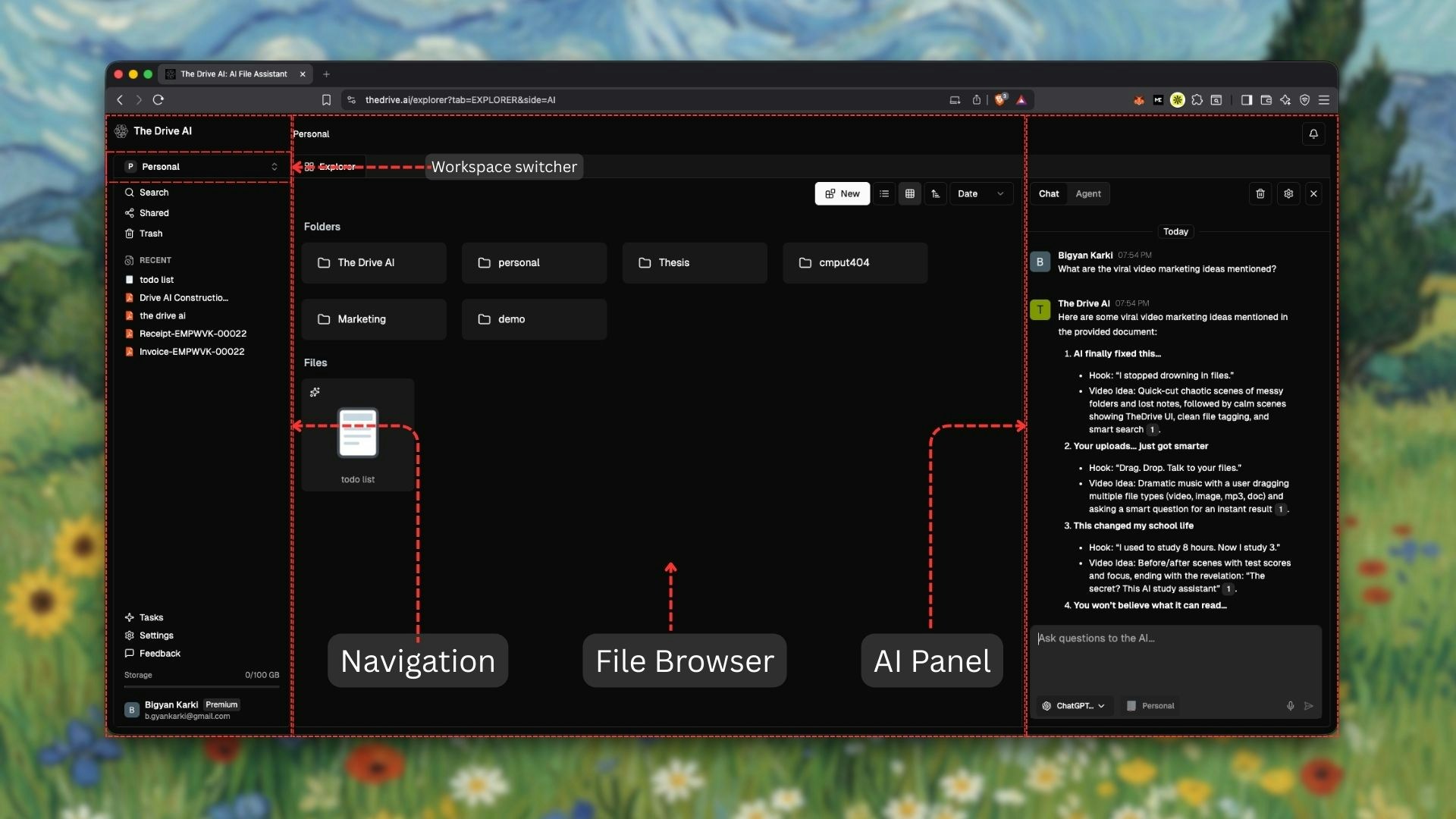Click the New button
The image size is (1456, 819).
[x=842, y=193]
